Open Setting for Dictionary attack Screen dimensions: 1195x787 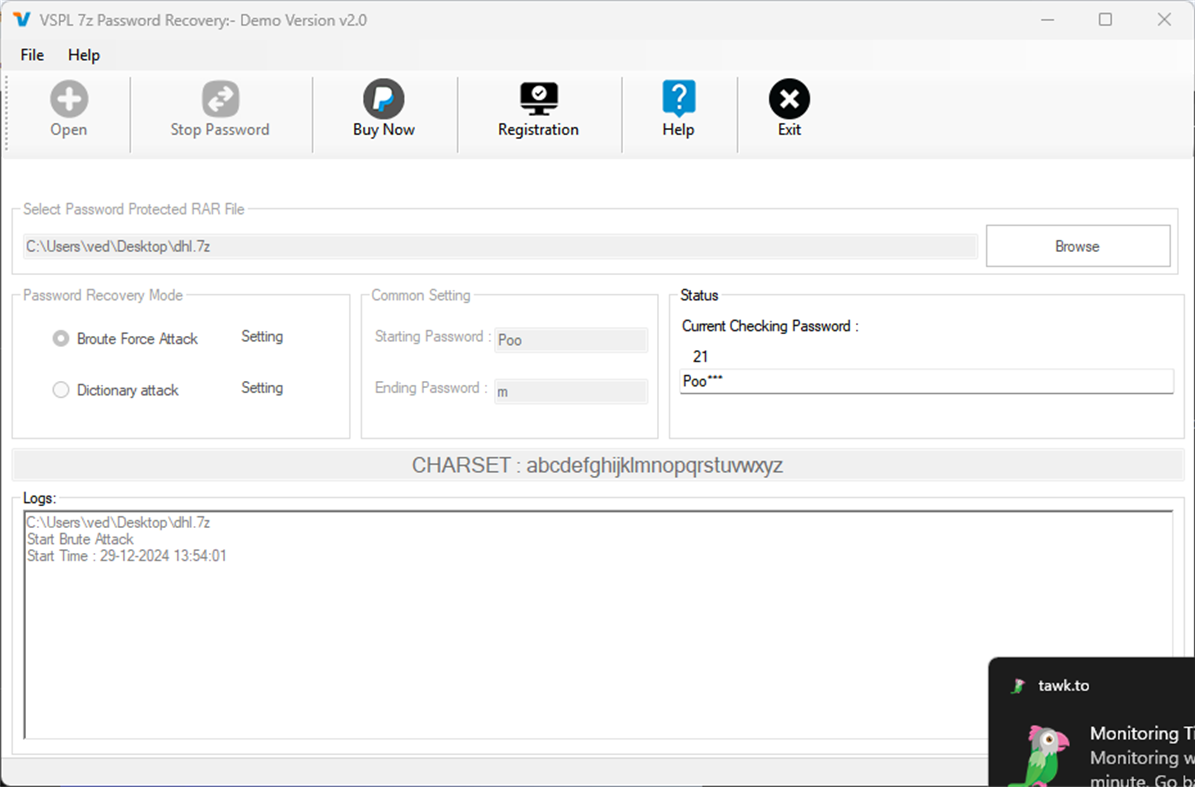(261, 388)
